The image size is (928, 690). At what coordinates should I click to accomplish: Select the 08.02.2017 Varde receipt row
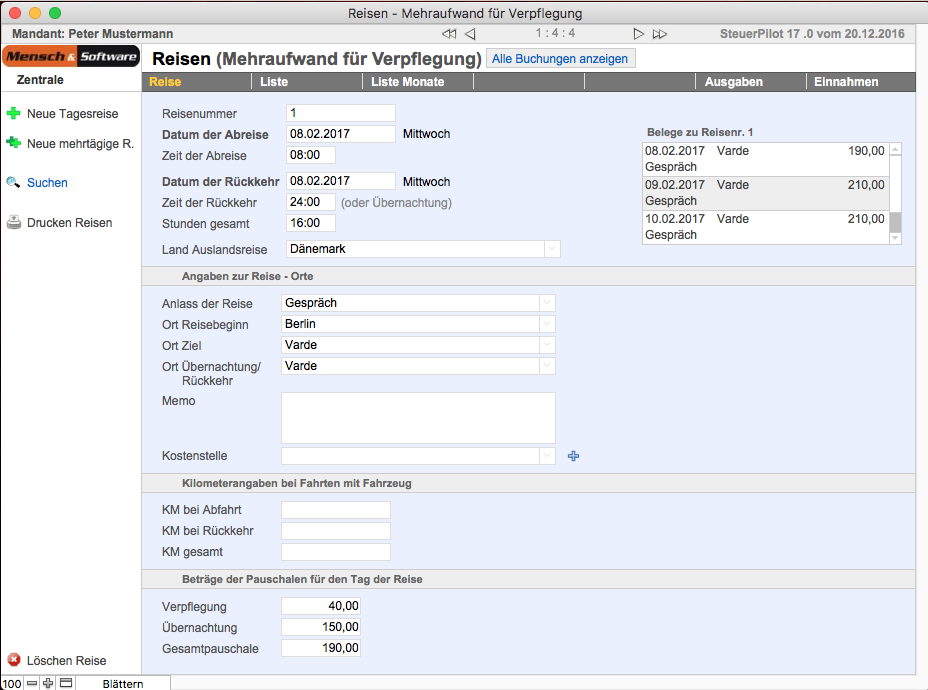[766, 159]
